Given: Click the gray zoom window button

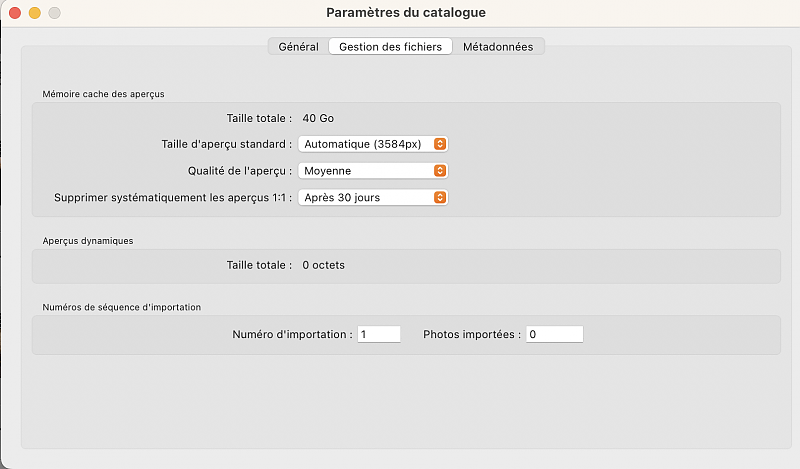Looking at the screenshot, I should (x=54, y=13).
